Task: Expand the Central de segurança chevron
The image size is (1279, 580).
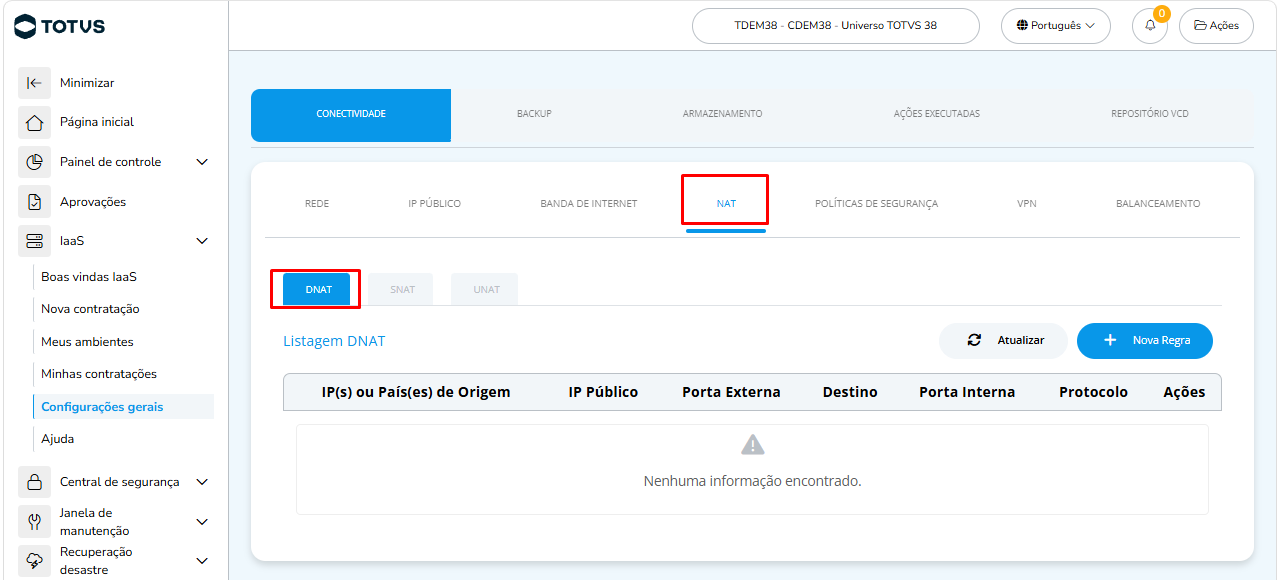Action: (x=202, y=482)
